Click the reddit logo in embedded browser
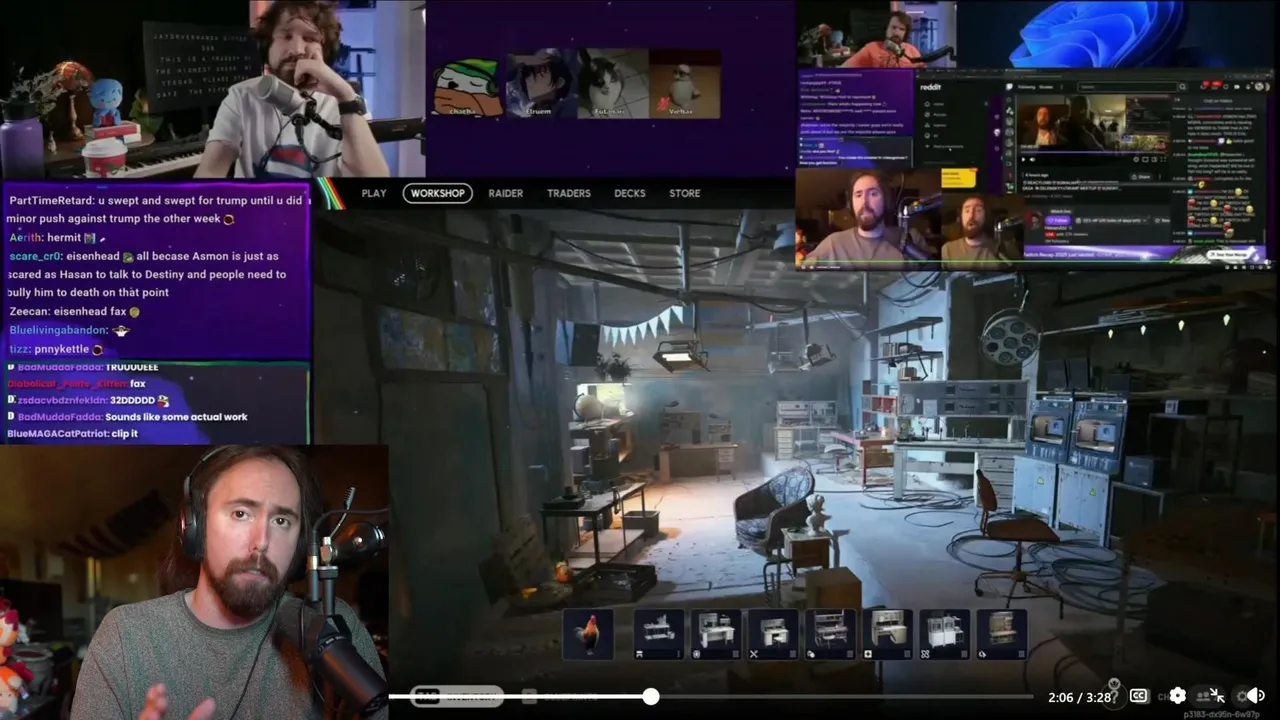Screen dimensions: 1280x720 931,87
